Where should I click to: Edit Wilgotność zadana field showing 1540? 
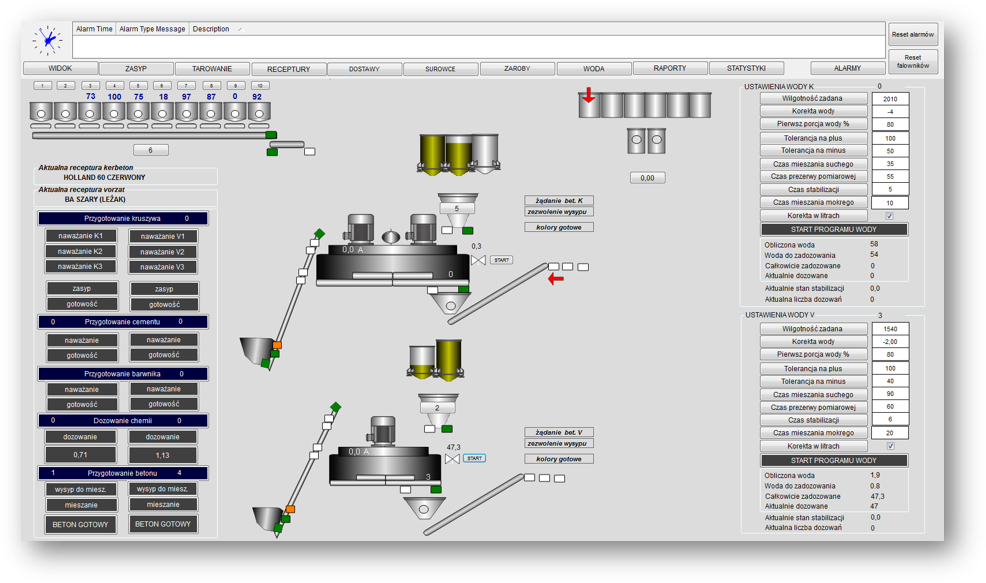click(x=890, y=329)
